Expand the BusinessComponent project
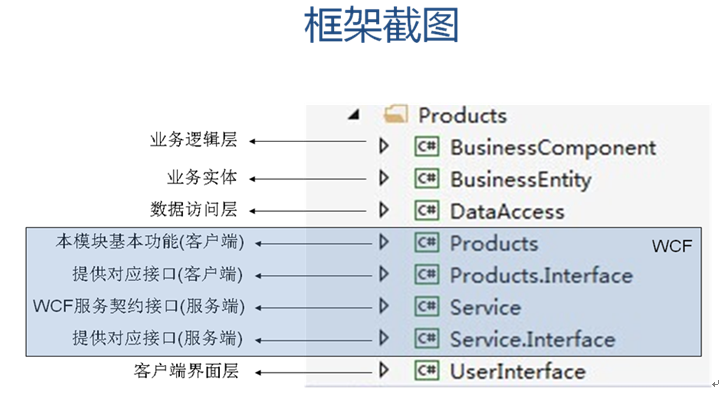Image resolution: width=723 pixels, height=396 pixels. pyautogui.click(x=384, y=146)
